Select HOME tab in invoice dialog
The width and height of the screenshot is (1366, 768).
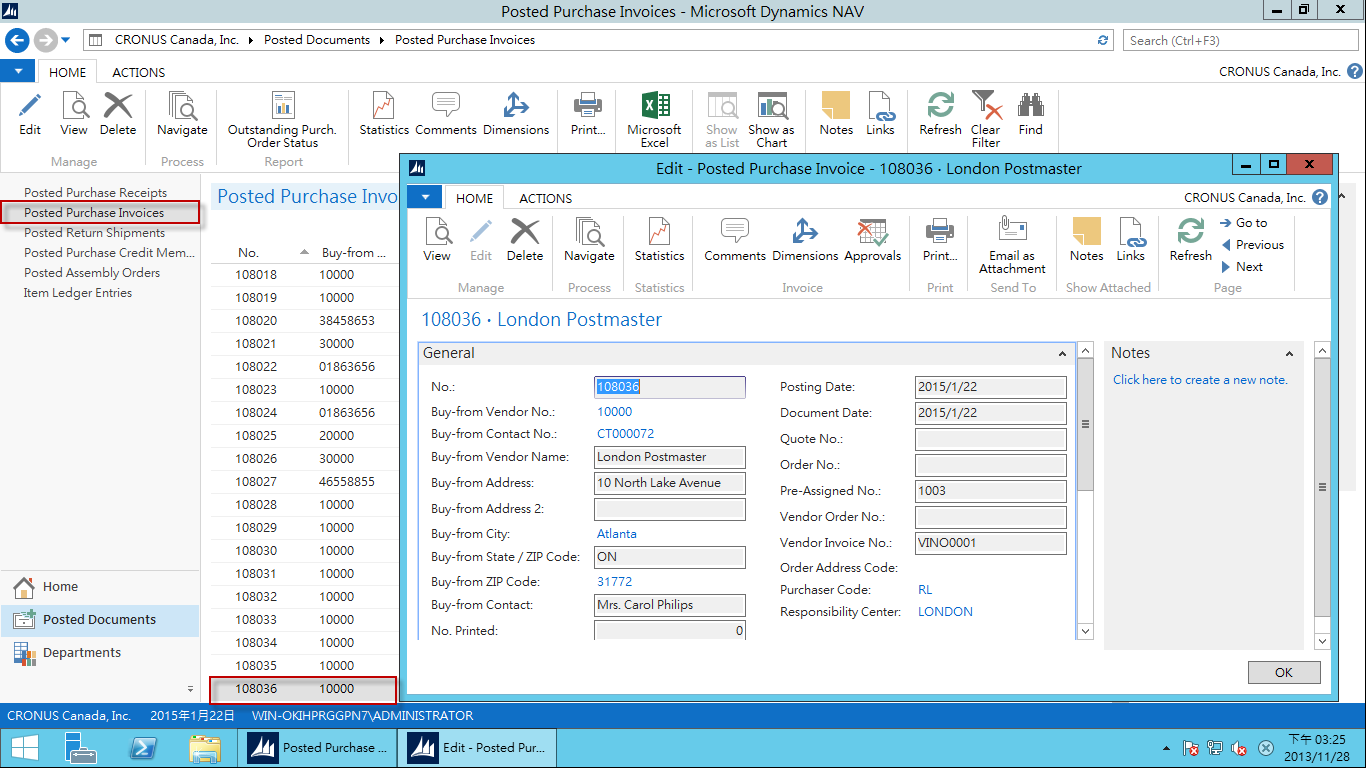tap(474, 198)
